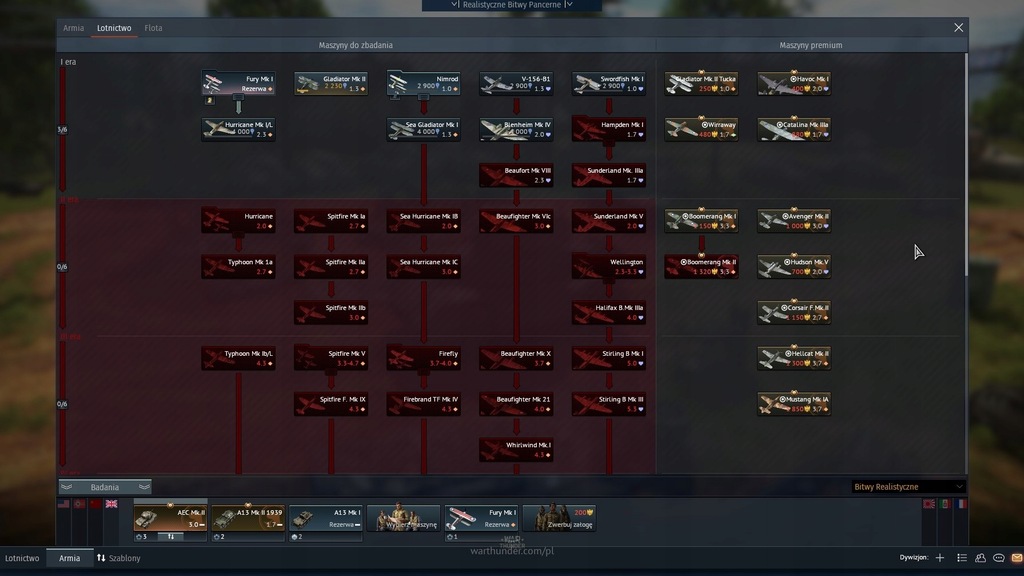Select the Fury Mk I tile in the research tree

click(238, 84)
